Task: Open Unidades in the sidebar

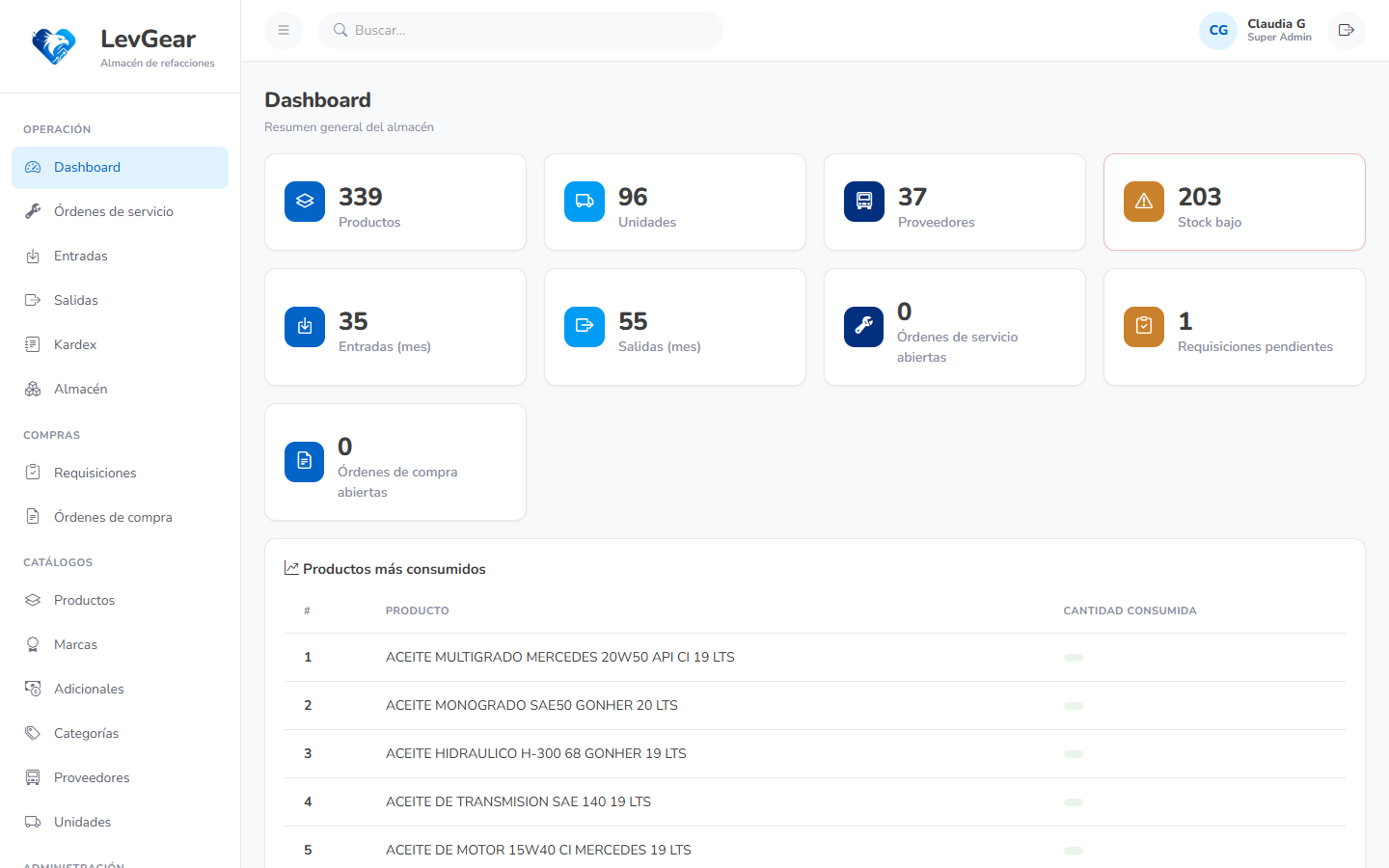Action: (x=120, y=822)
